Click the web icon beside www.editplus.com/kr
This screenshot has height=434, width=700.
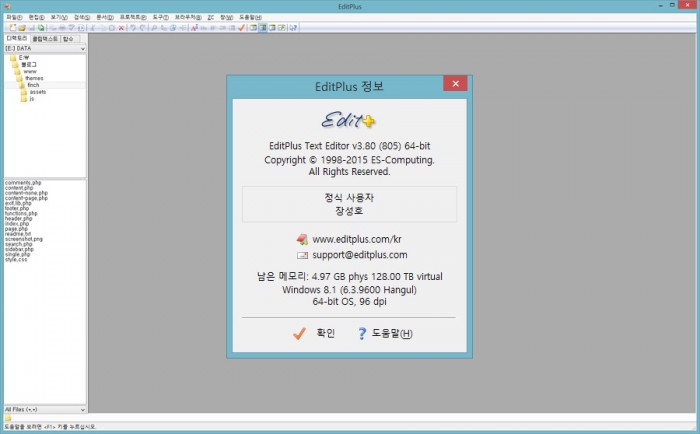[x=302, y=239]
